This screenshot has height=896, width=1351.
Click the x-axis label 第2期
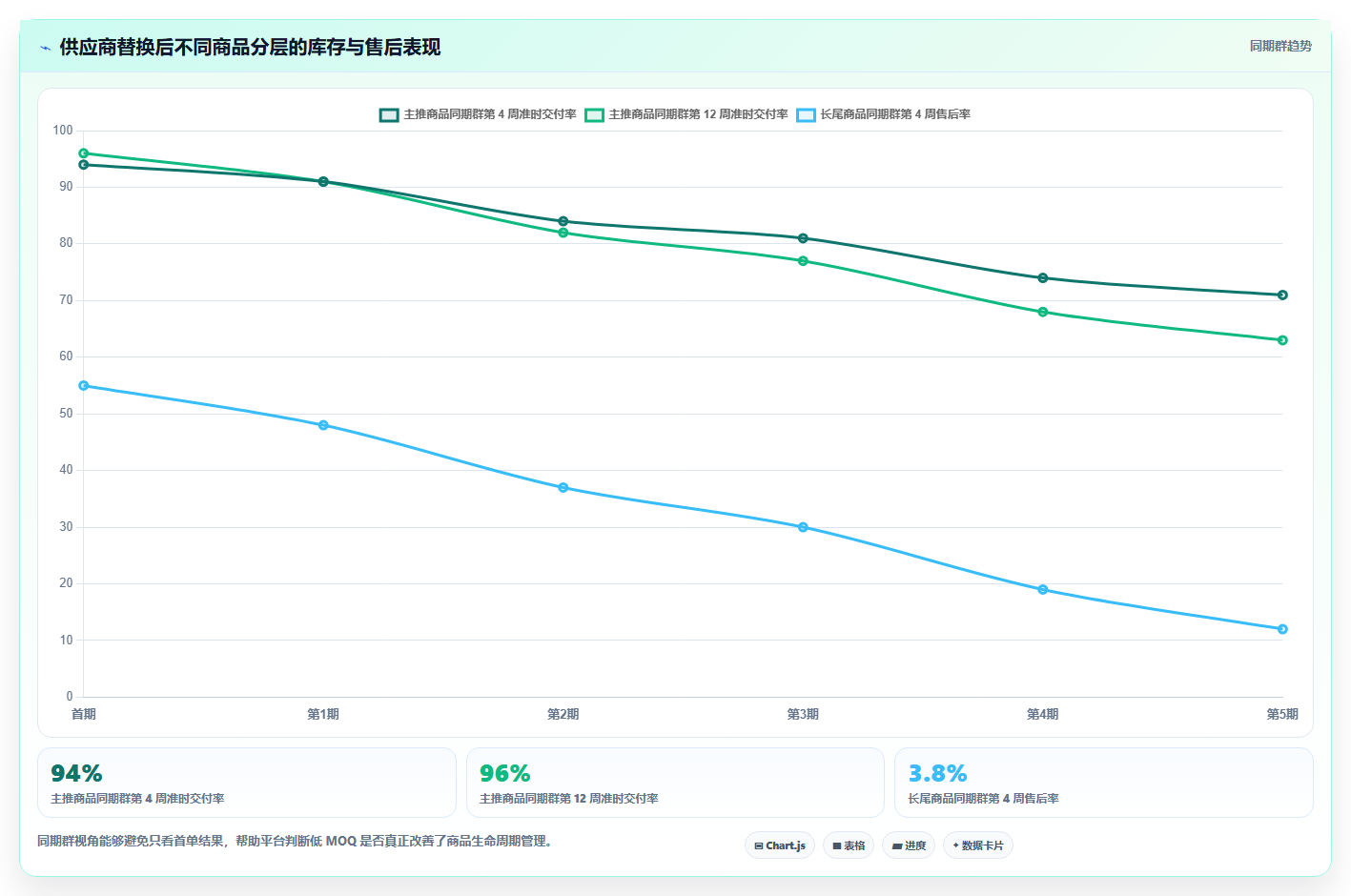(x=563, y=714)
